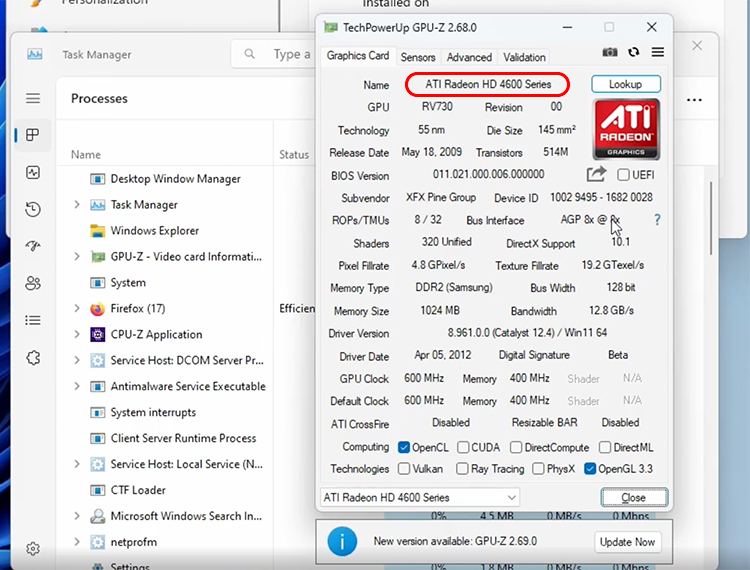
Task: Sort processes by Name column header
Action: click(x=86, y=154)
